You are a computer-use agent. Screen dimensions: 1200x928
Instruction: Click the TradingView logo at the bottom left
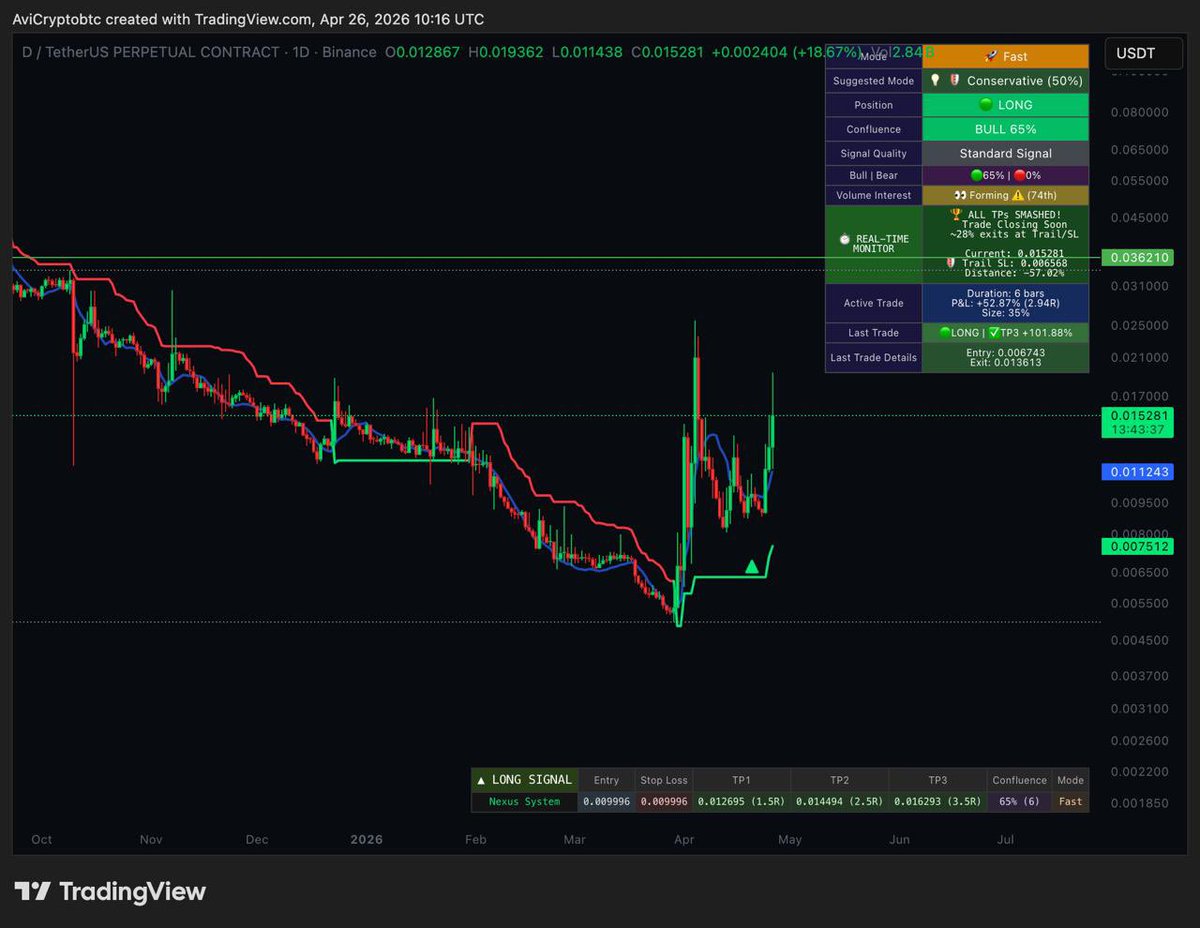[x=109, y=892]
